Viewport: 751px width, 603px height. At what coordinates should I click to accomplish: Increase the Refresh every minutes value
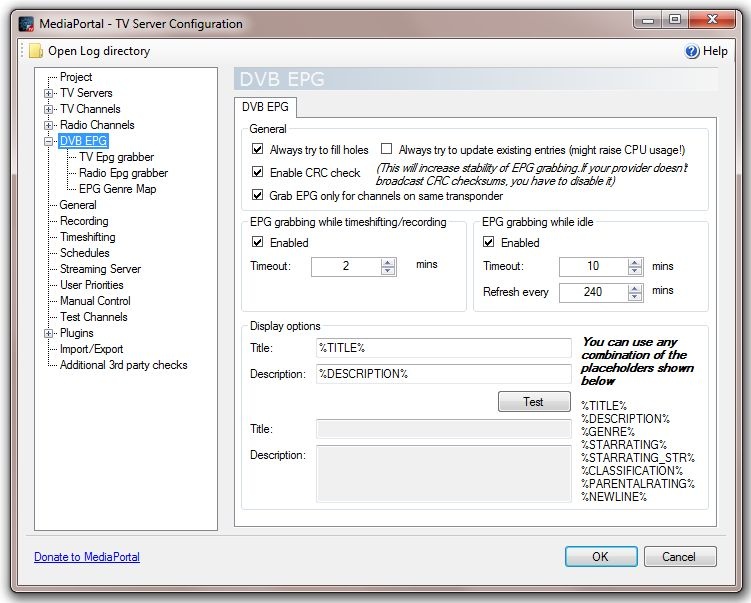(x=634, y=289)
